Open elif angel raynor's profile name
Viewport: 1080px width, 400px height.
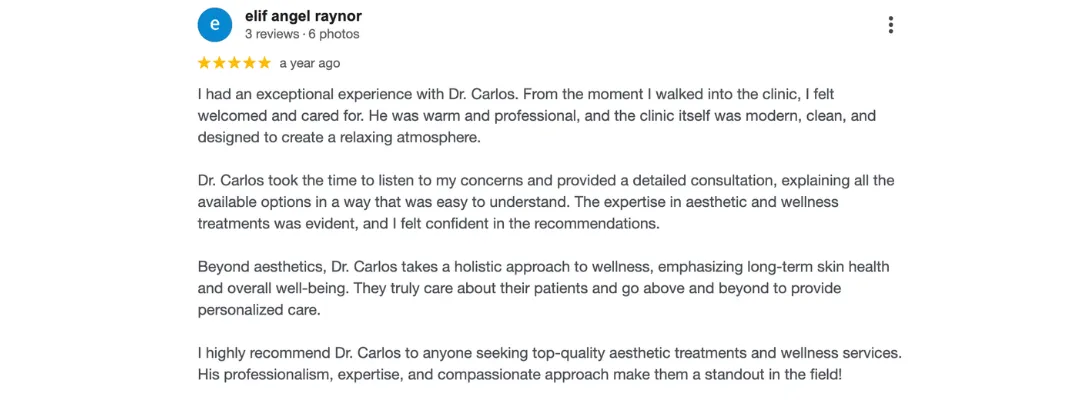(303, 16)
